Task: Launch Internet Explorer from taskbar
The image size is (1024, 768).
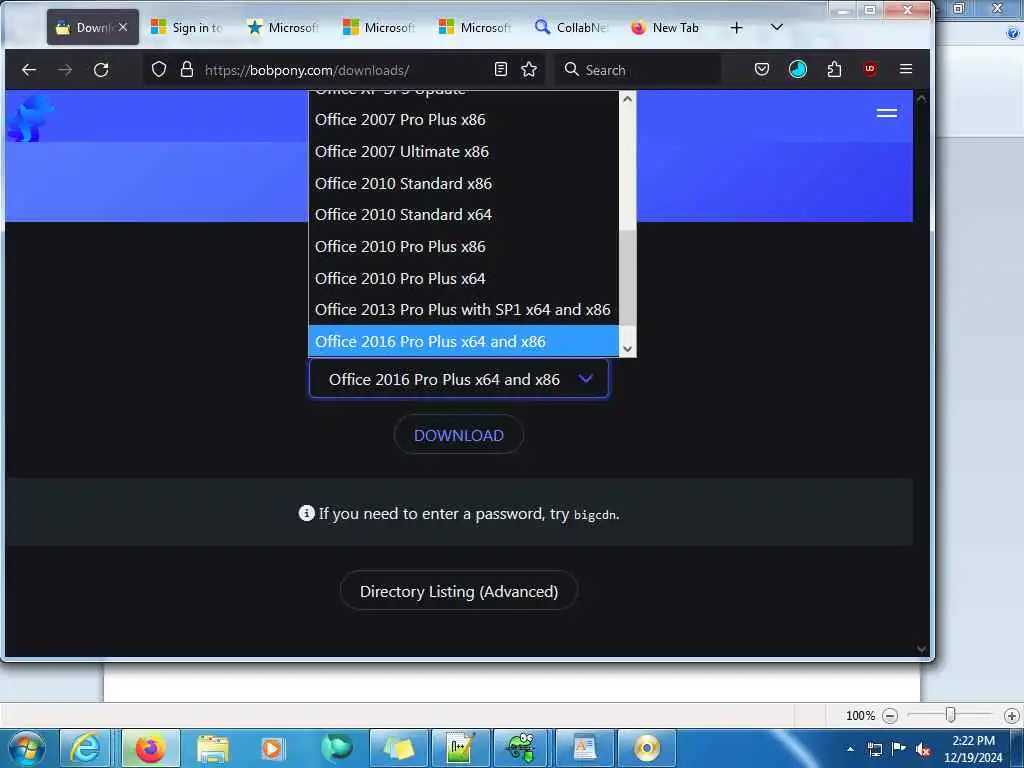Action: click(x=86, y=748)
